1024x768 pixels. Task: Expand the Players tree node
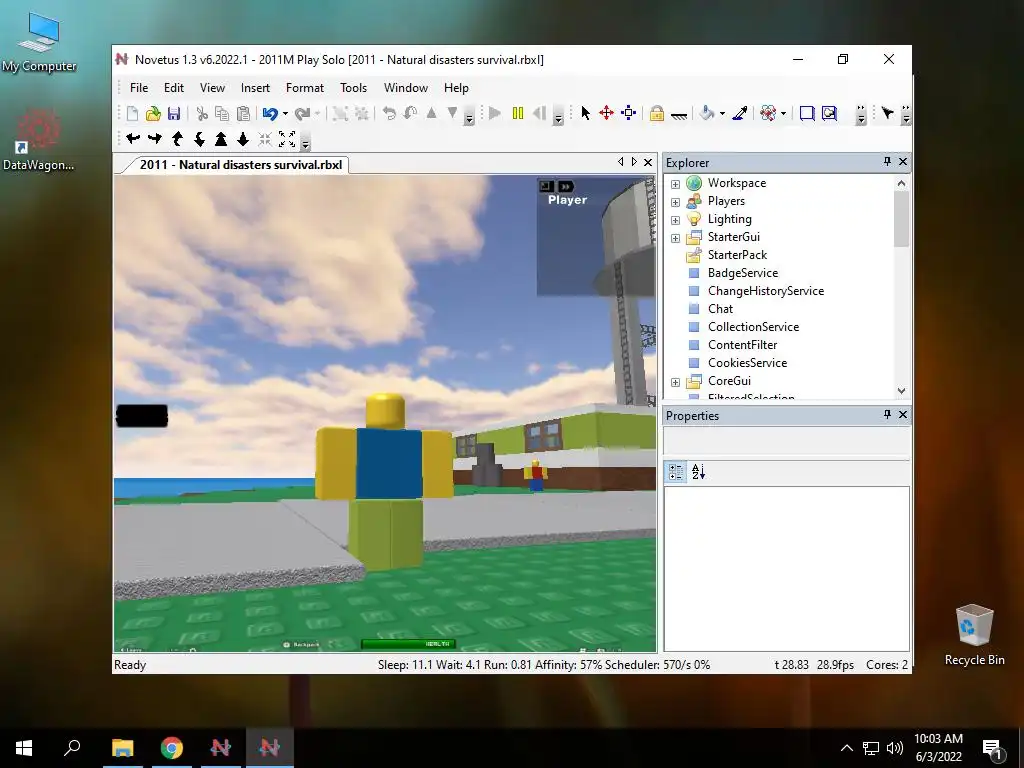point(675,202)
